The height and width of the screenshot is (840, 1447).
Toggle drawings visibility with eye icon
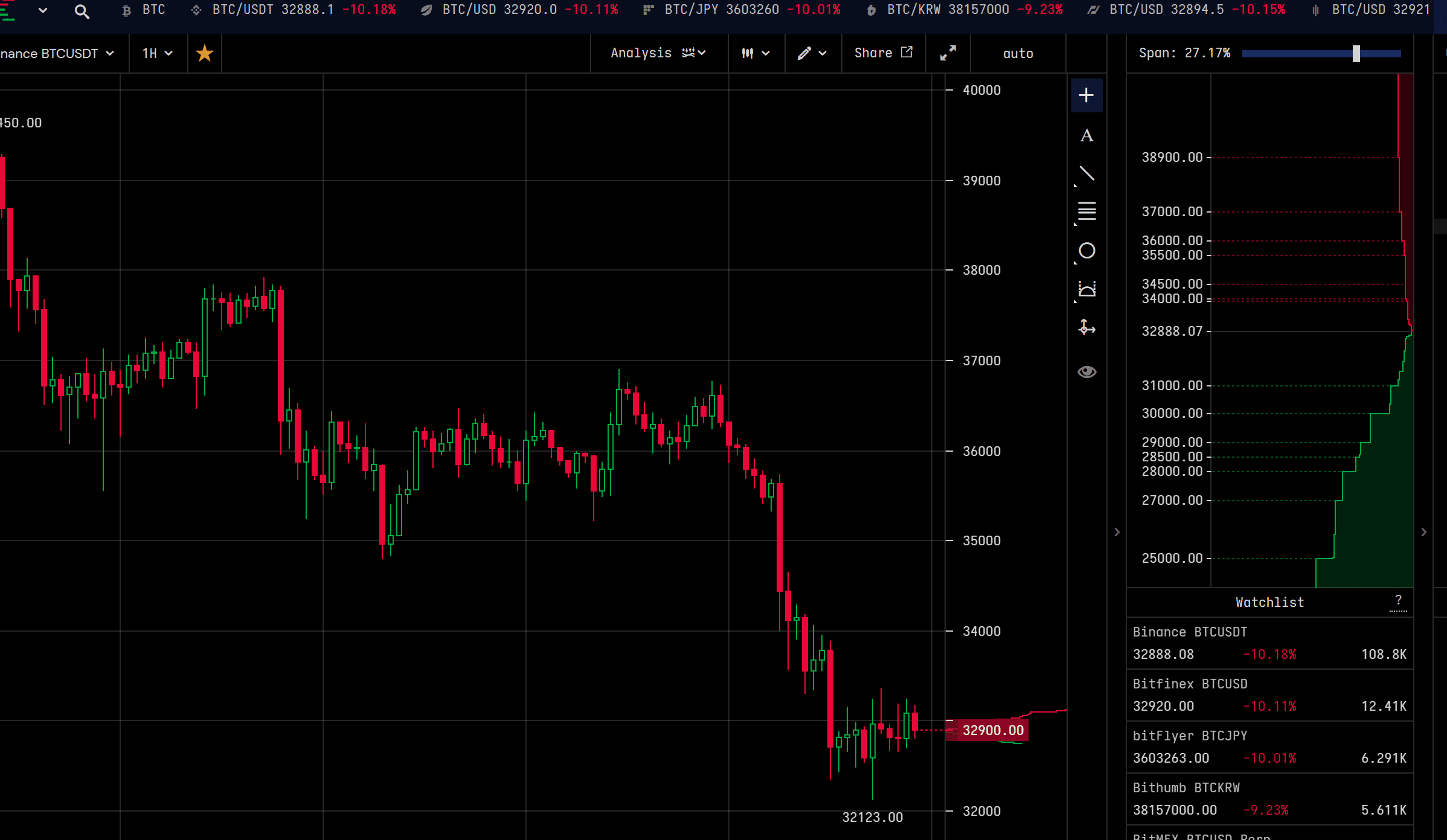click(1086, 372)
